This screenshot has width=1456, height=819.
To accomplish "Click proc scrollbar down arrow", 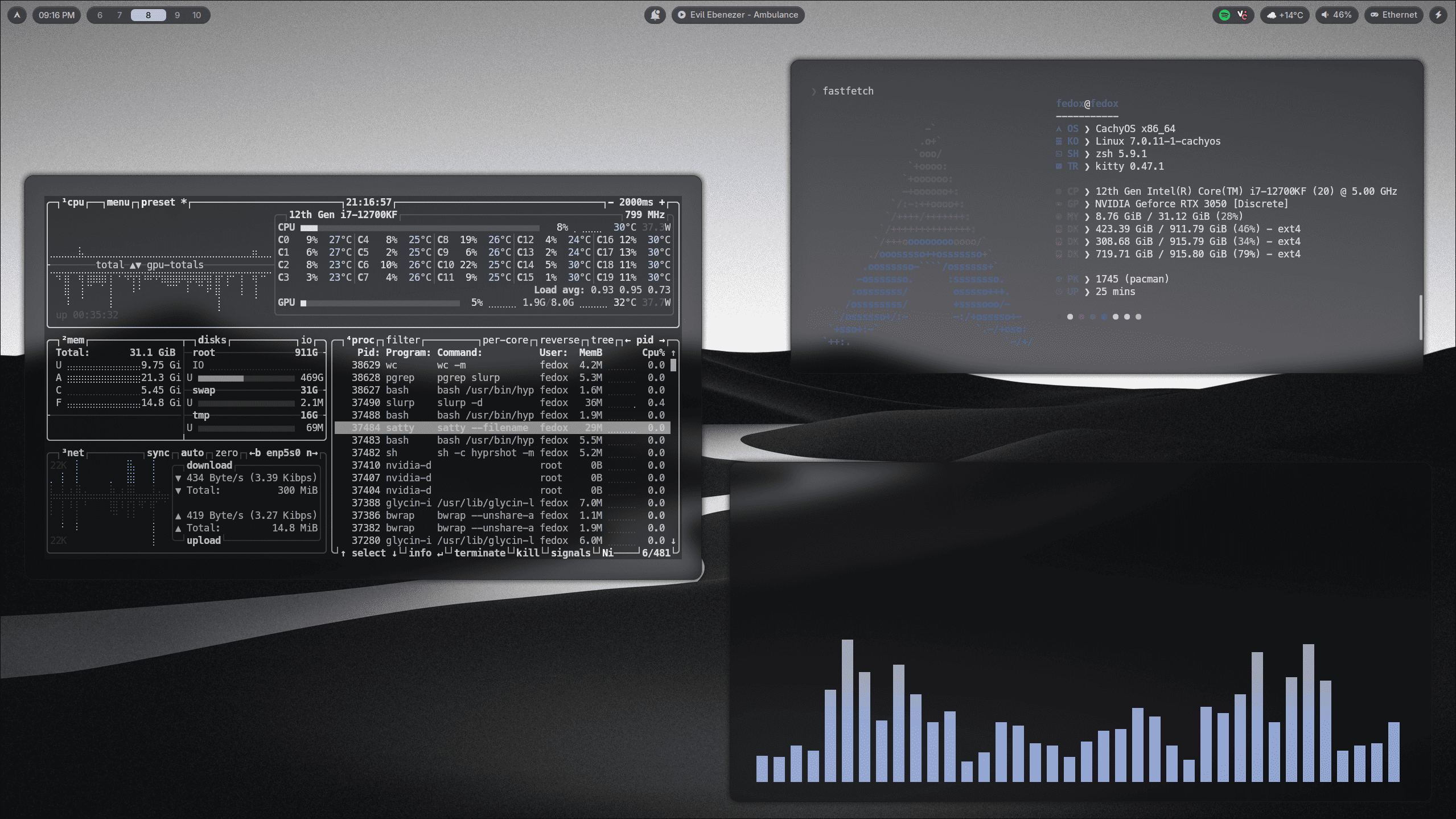I will coord(673,540).
